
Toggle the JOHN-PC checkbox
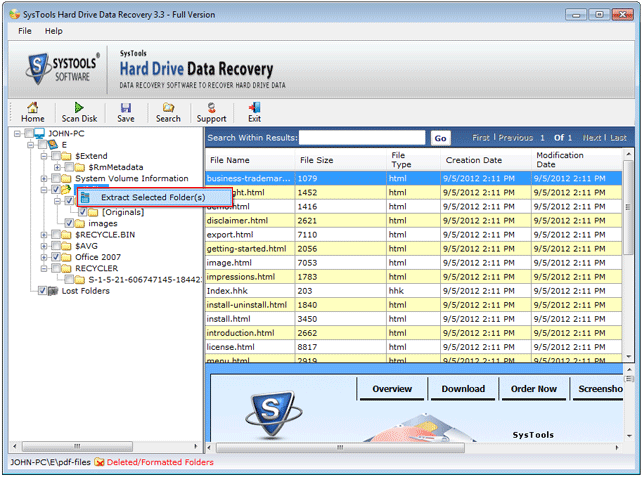tap(29, 133)
